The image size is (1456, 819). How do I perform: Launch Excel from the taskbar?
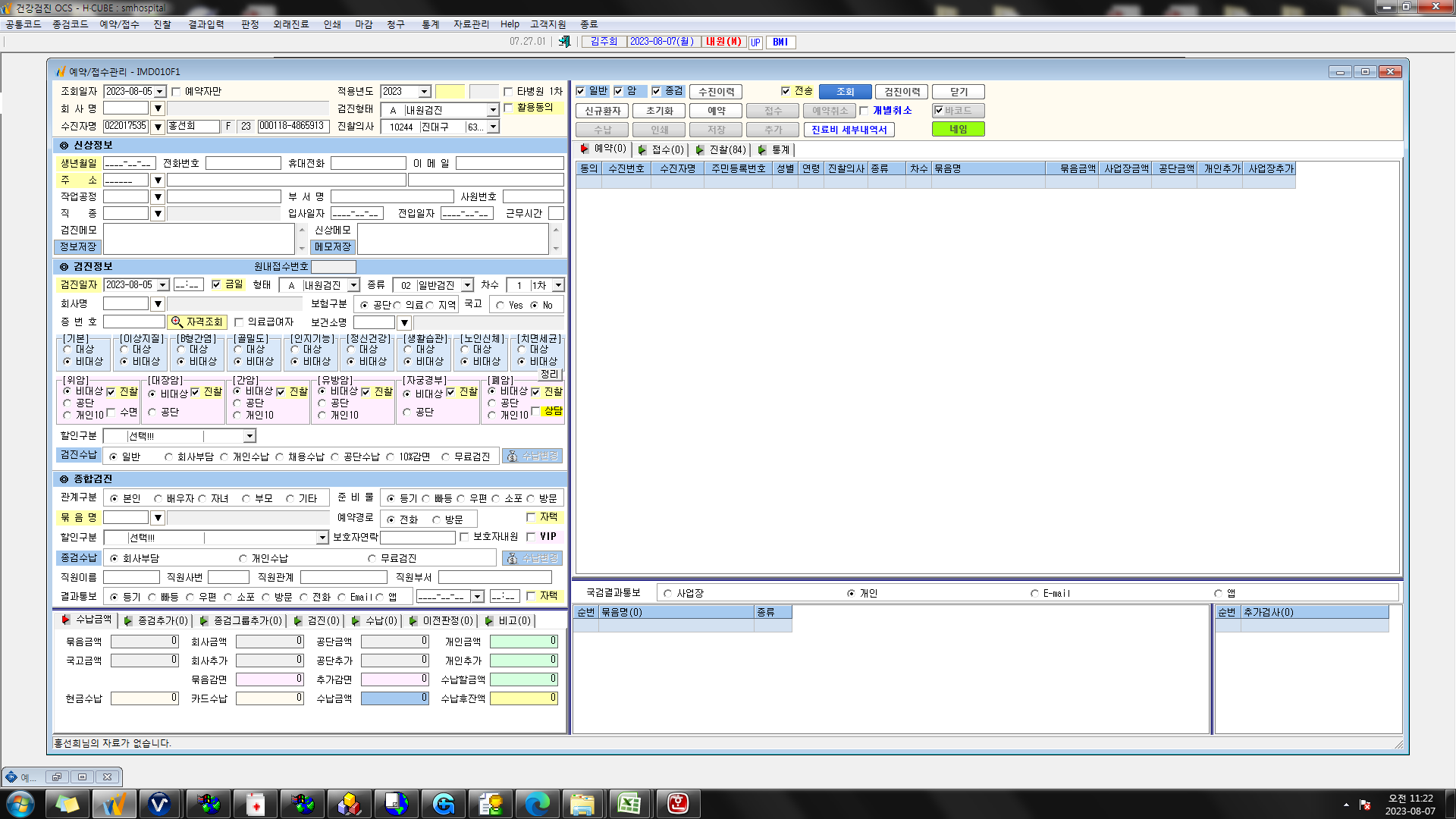(629, 804)
